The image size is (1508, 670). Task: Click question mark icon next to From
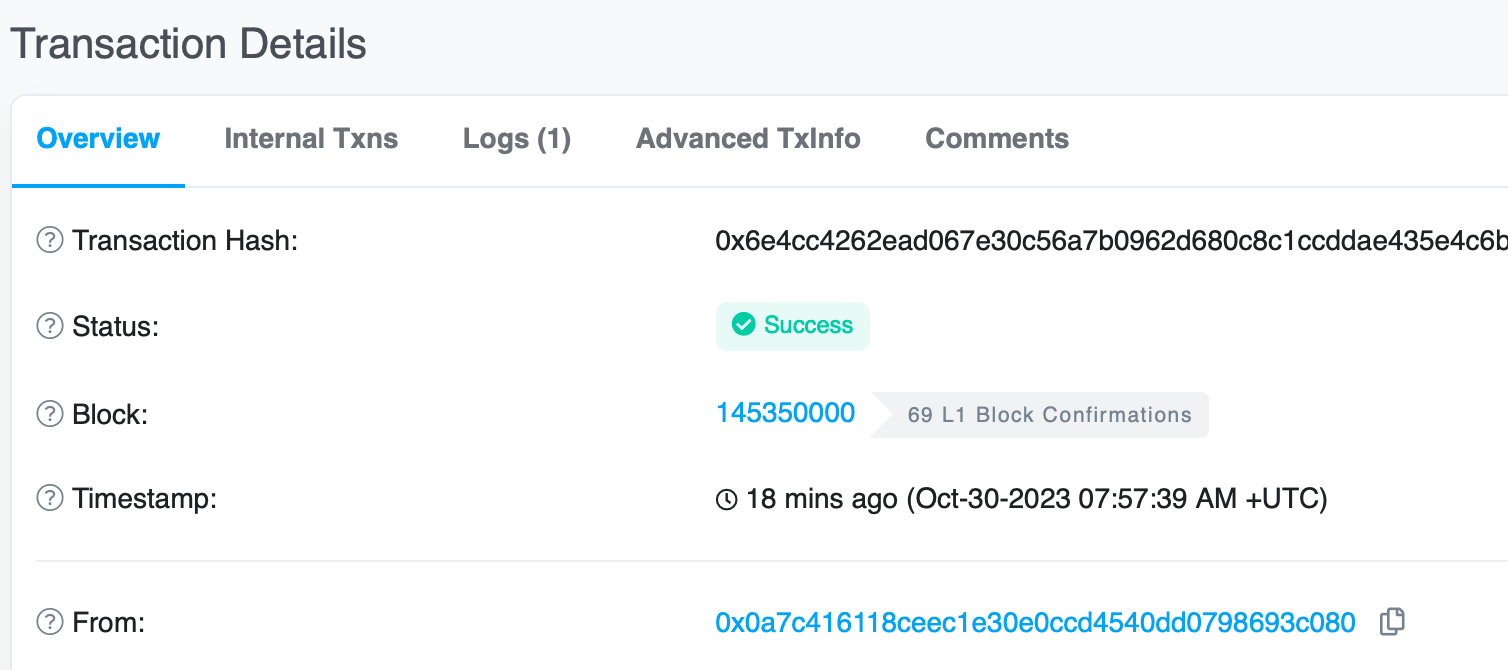[x=50, y=623]
